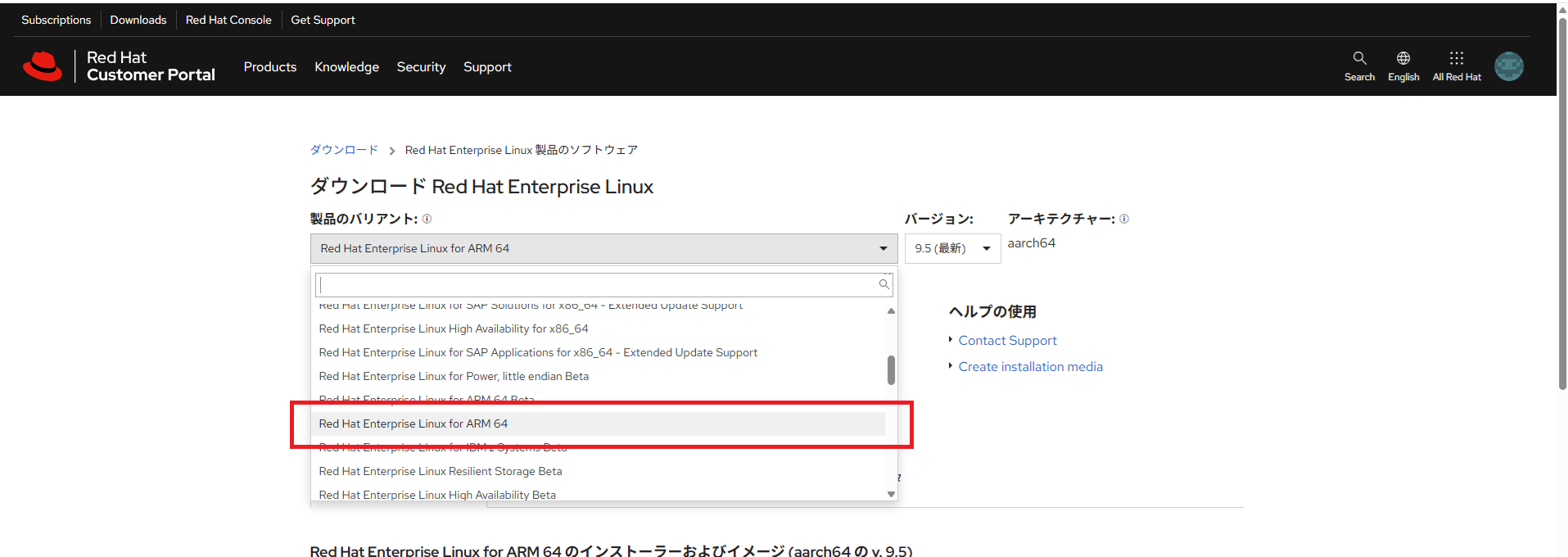Select Red Hat Enterprise Linux for ARM 64 option
Viewport: 1568px width, 557px height.
pyautogui.click(x=413, y=423)
